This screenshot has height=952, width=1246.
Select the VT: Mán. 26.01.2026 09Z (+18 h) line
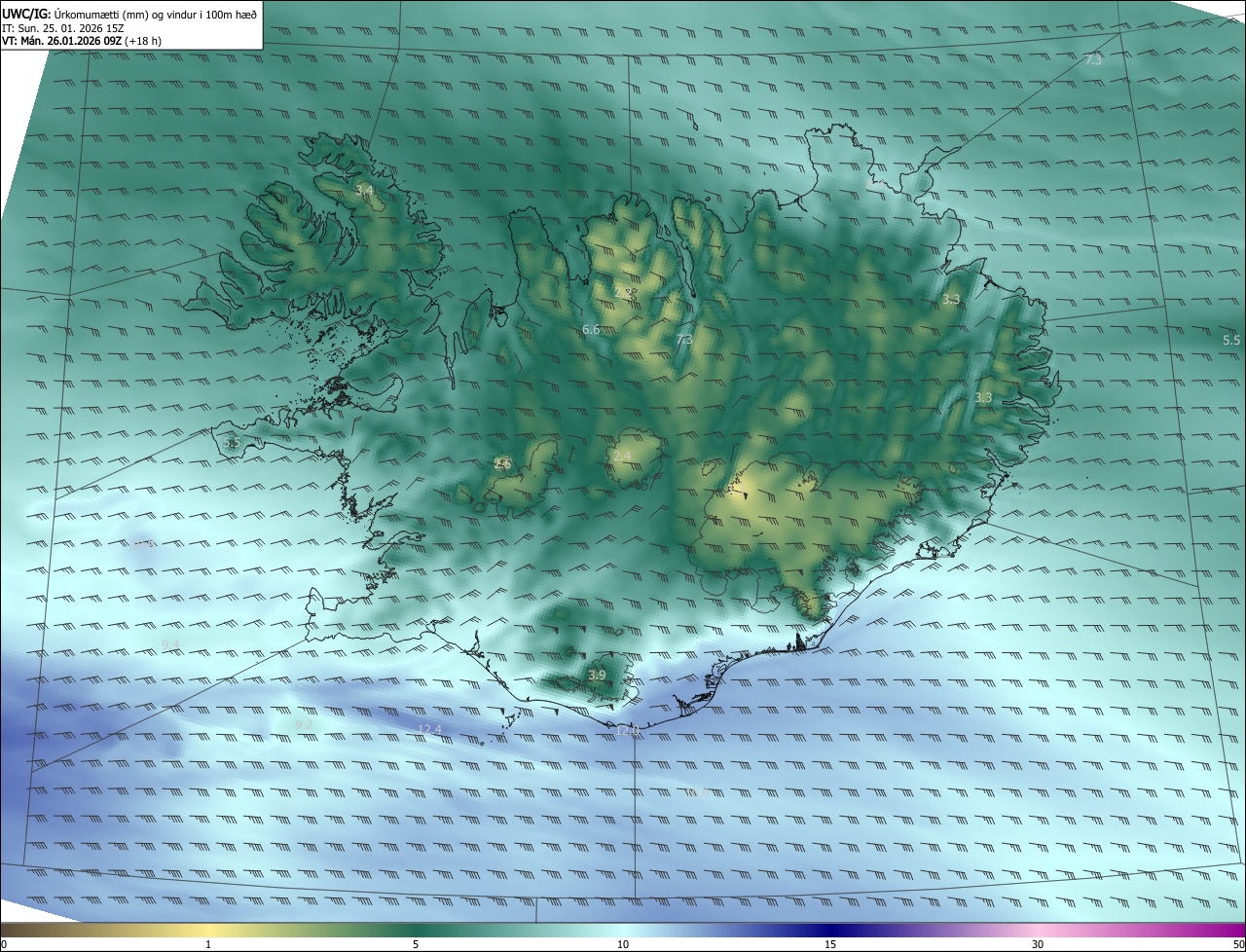tap(81, 41)
